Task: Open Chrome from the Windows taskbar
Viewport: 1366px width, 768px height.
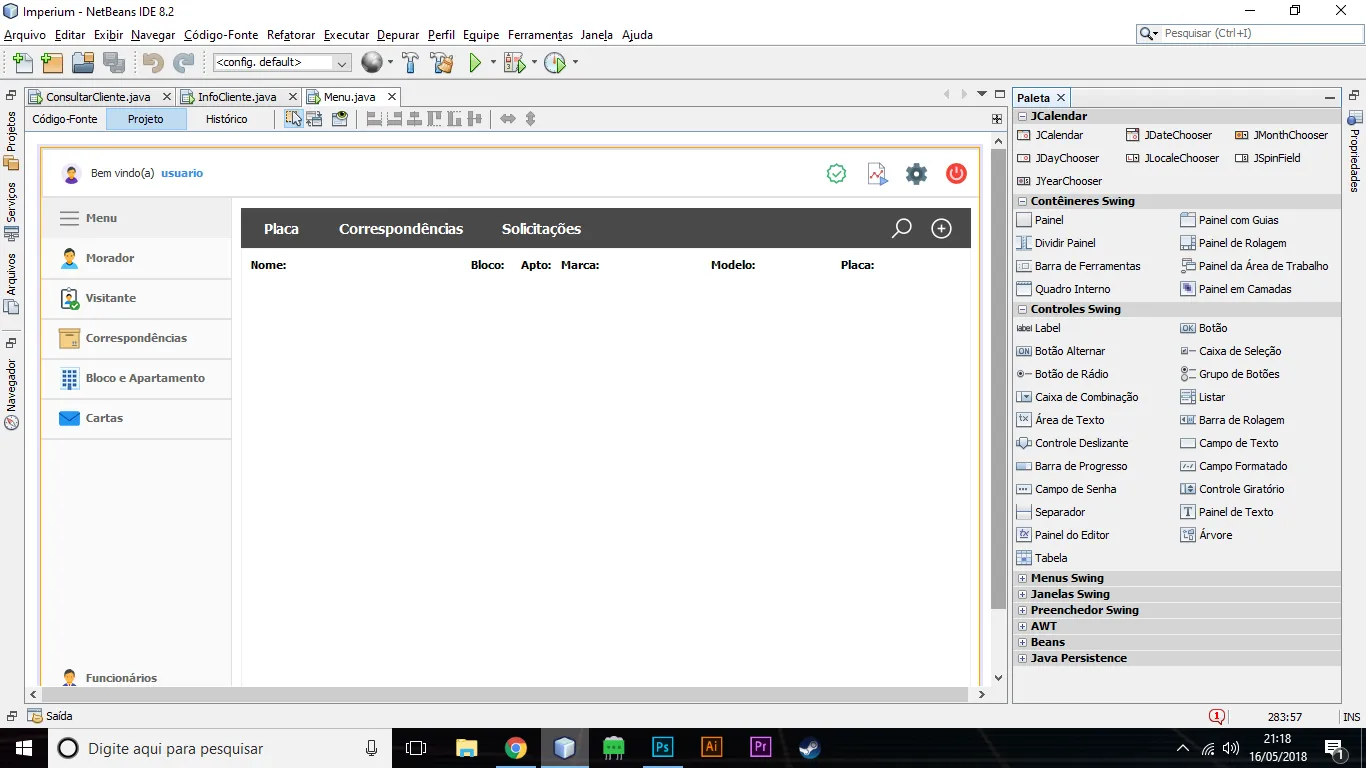Action: coord(515,748)
